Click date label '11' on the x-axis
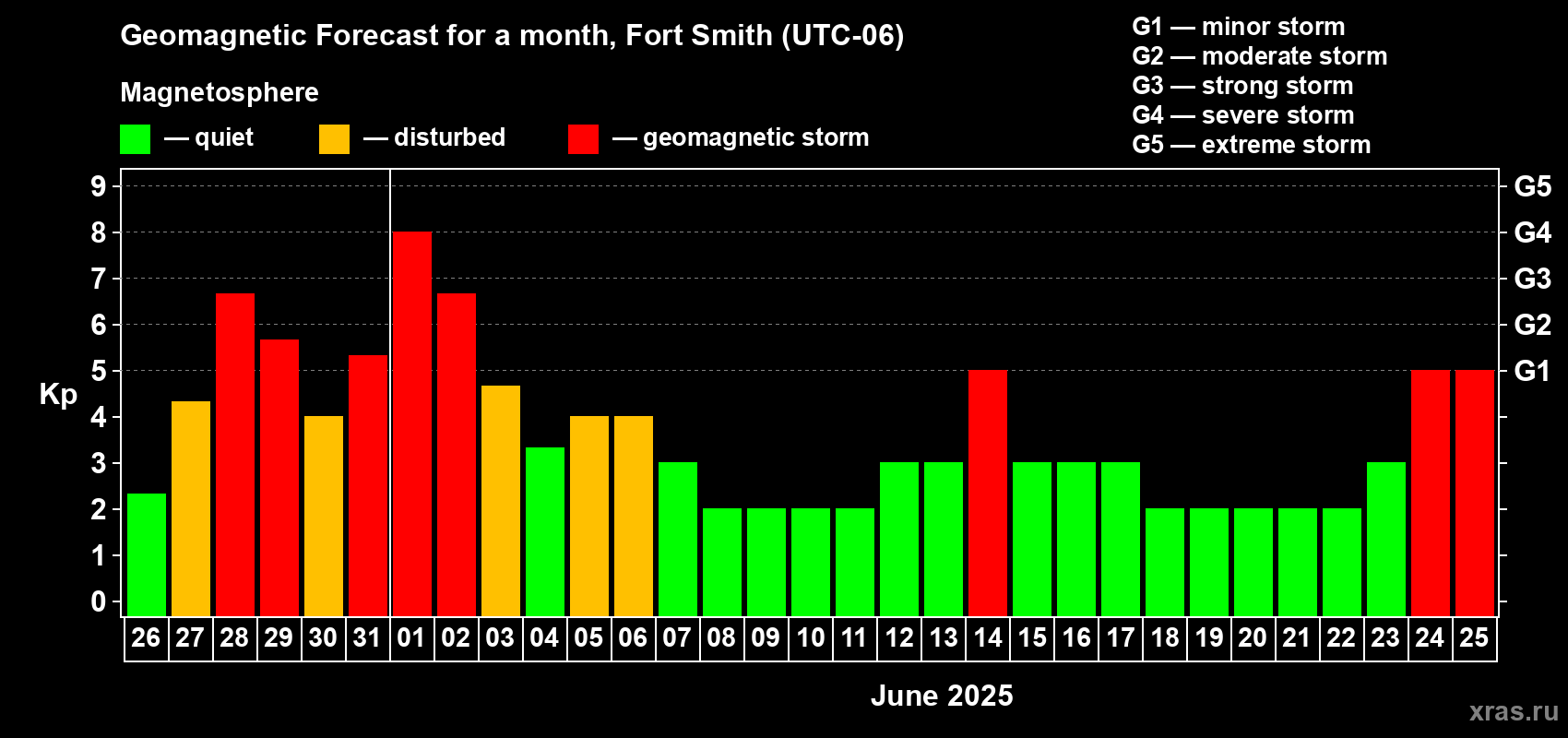Image resolution: width=1568 pixels, height=738 pixels. pyautogui.click(x=854, y=638)
